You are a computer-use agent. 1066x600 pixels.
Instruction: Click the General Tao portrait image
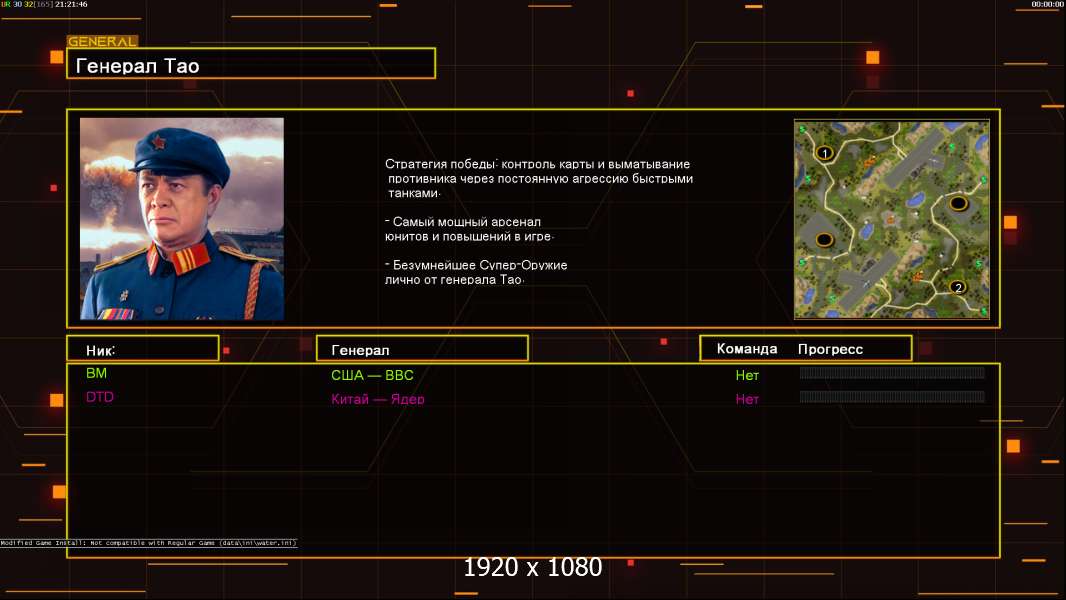182,218
